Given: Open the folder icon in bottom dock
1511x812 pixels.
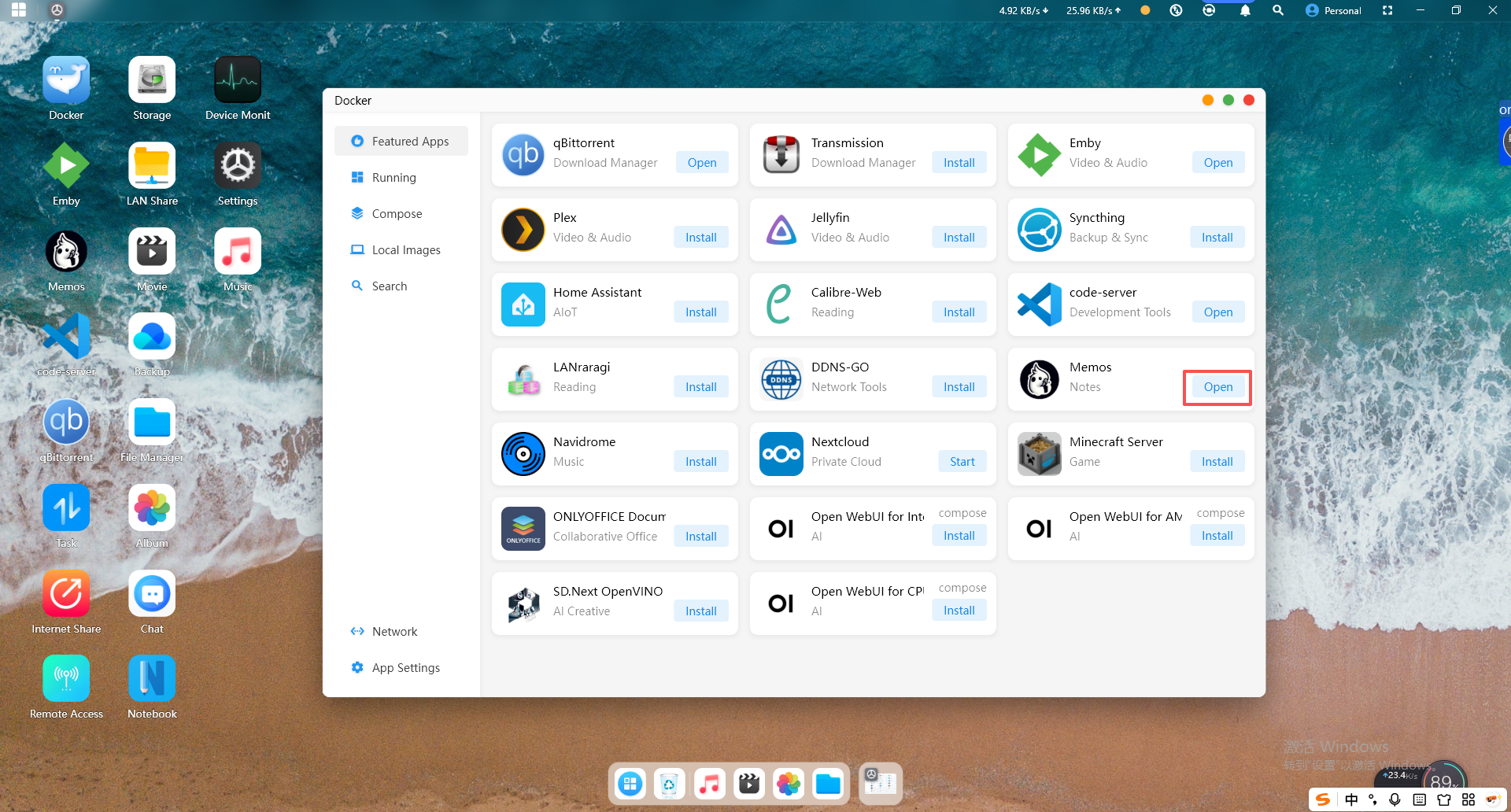Looking at the screenshot, I should [828, 784].
